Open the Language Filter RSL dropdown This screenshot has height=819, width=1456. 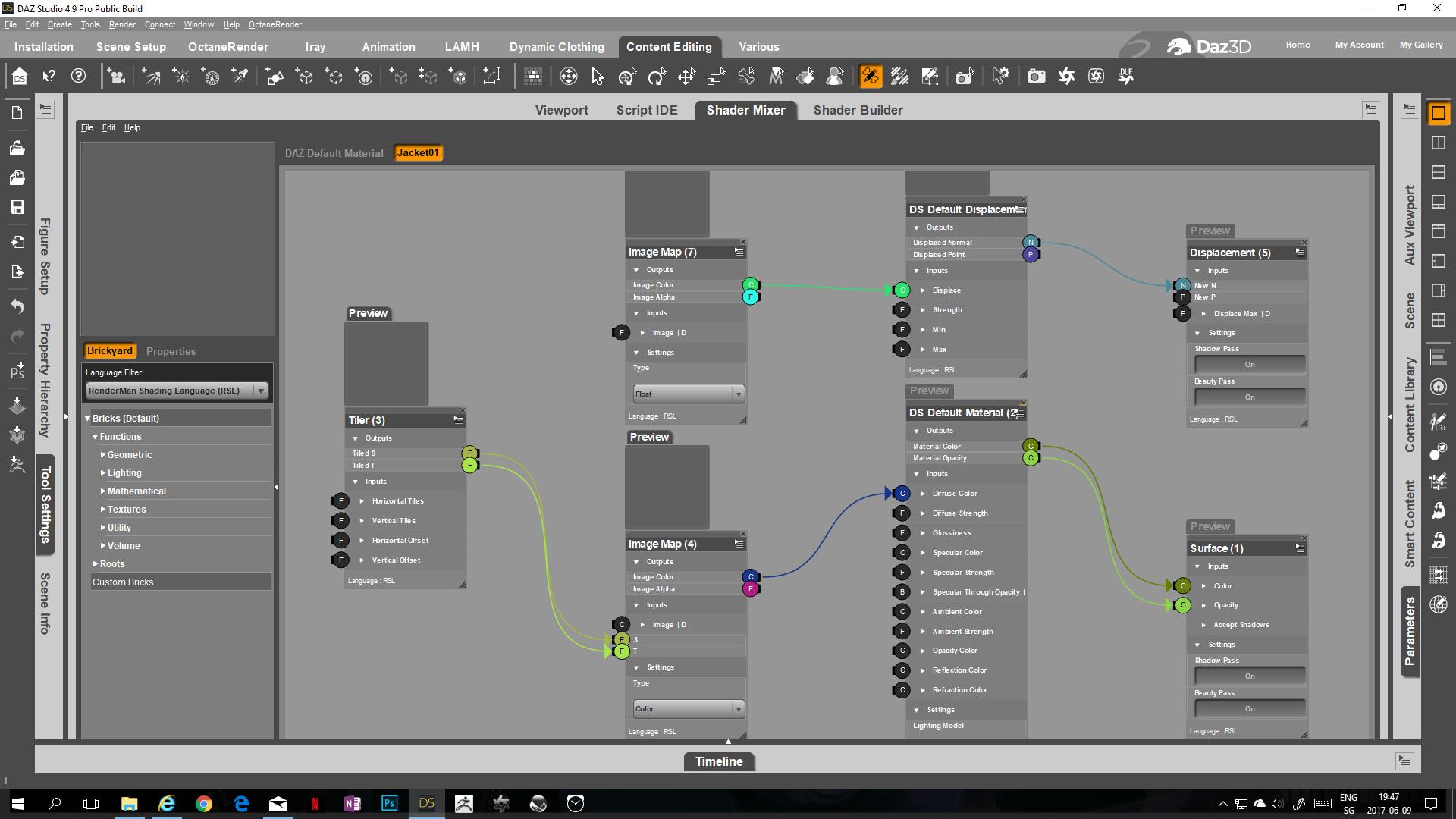[177, 391]
